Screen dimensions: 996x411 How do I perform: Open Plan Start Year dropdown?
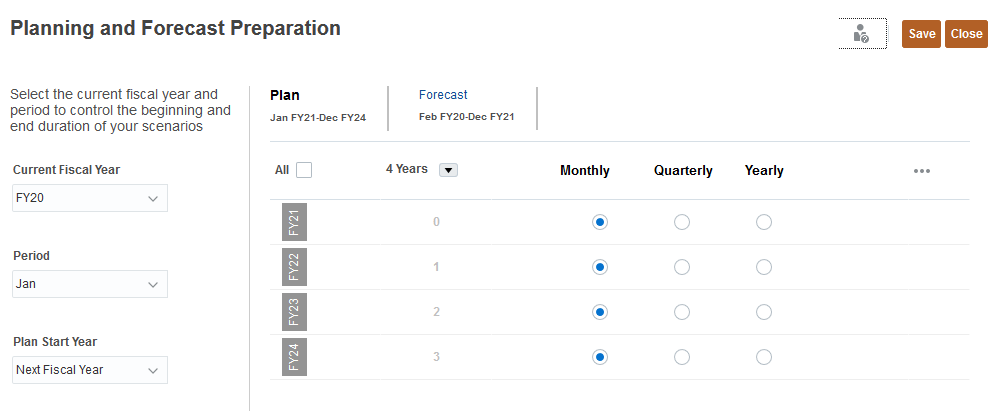[x=90, y=370]
